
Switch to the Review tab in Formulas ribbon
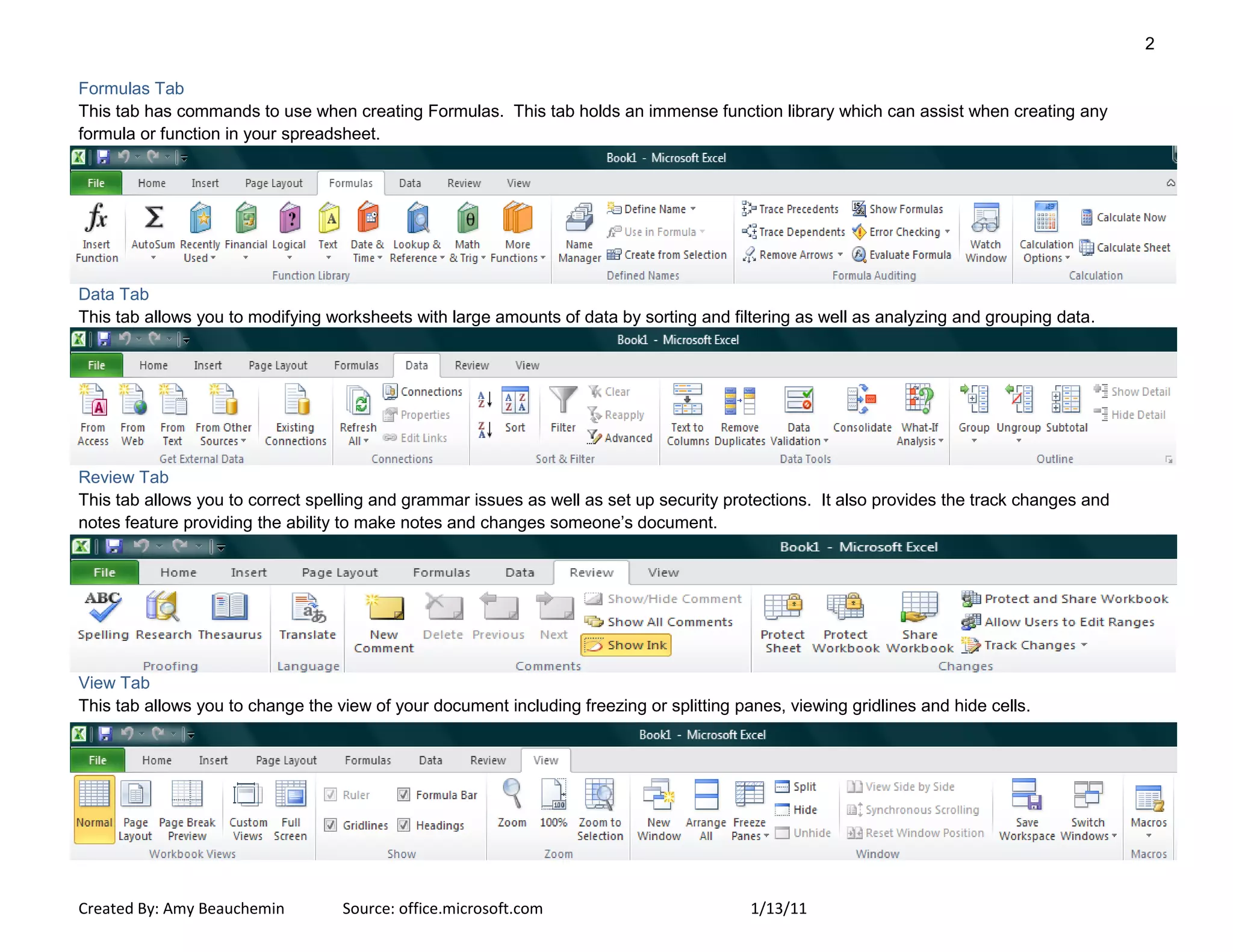[x=464, y=184]
